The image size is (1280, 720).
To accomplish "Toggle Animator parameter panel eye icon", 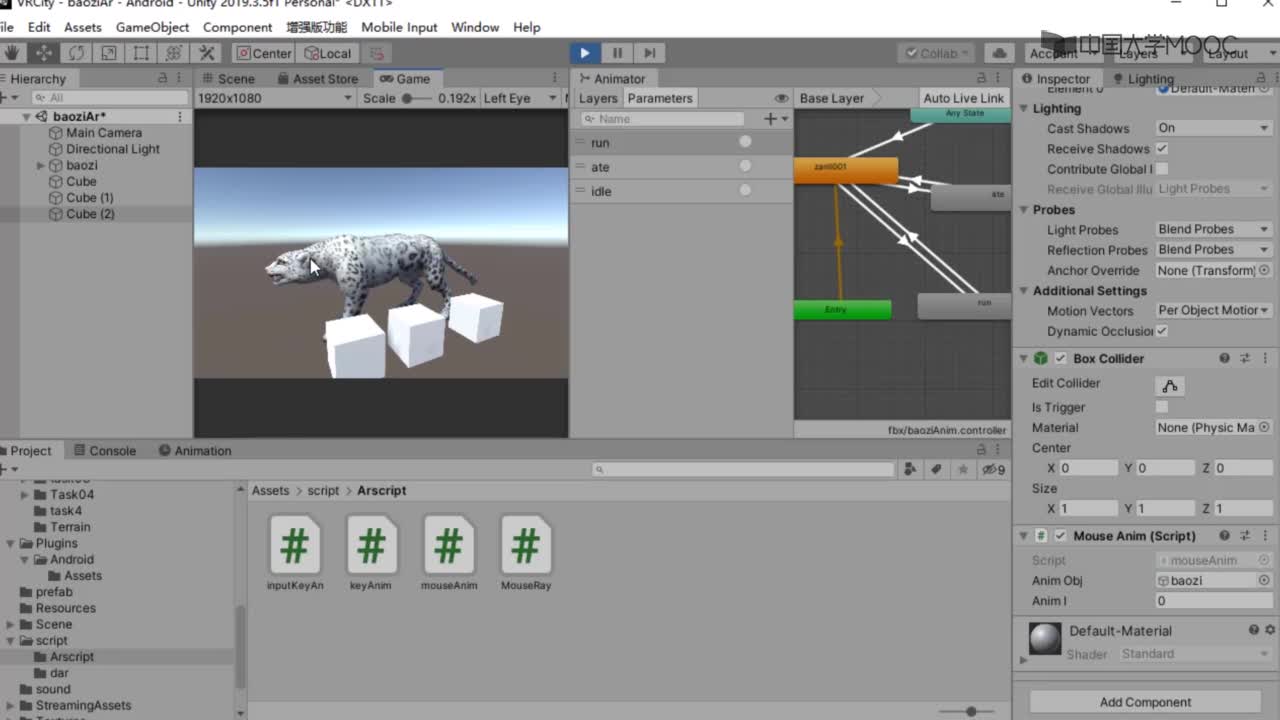I will 781,98.
